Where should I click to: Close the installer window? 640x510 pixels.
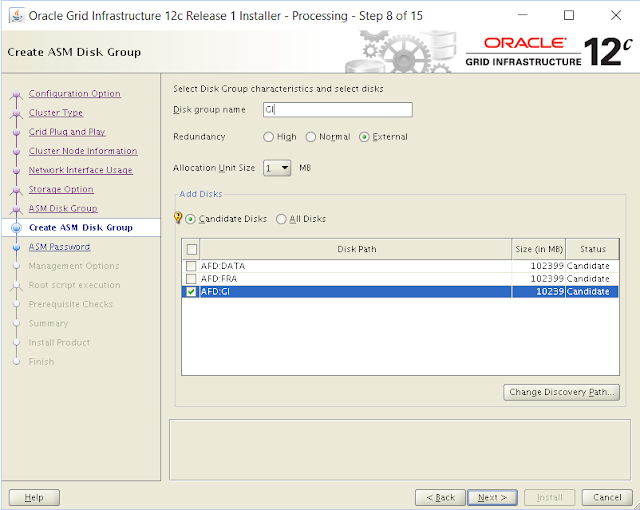pos(616,16)
